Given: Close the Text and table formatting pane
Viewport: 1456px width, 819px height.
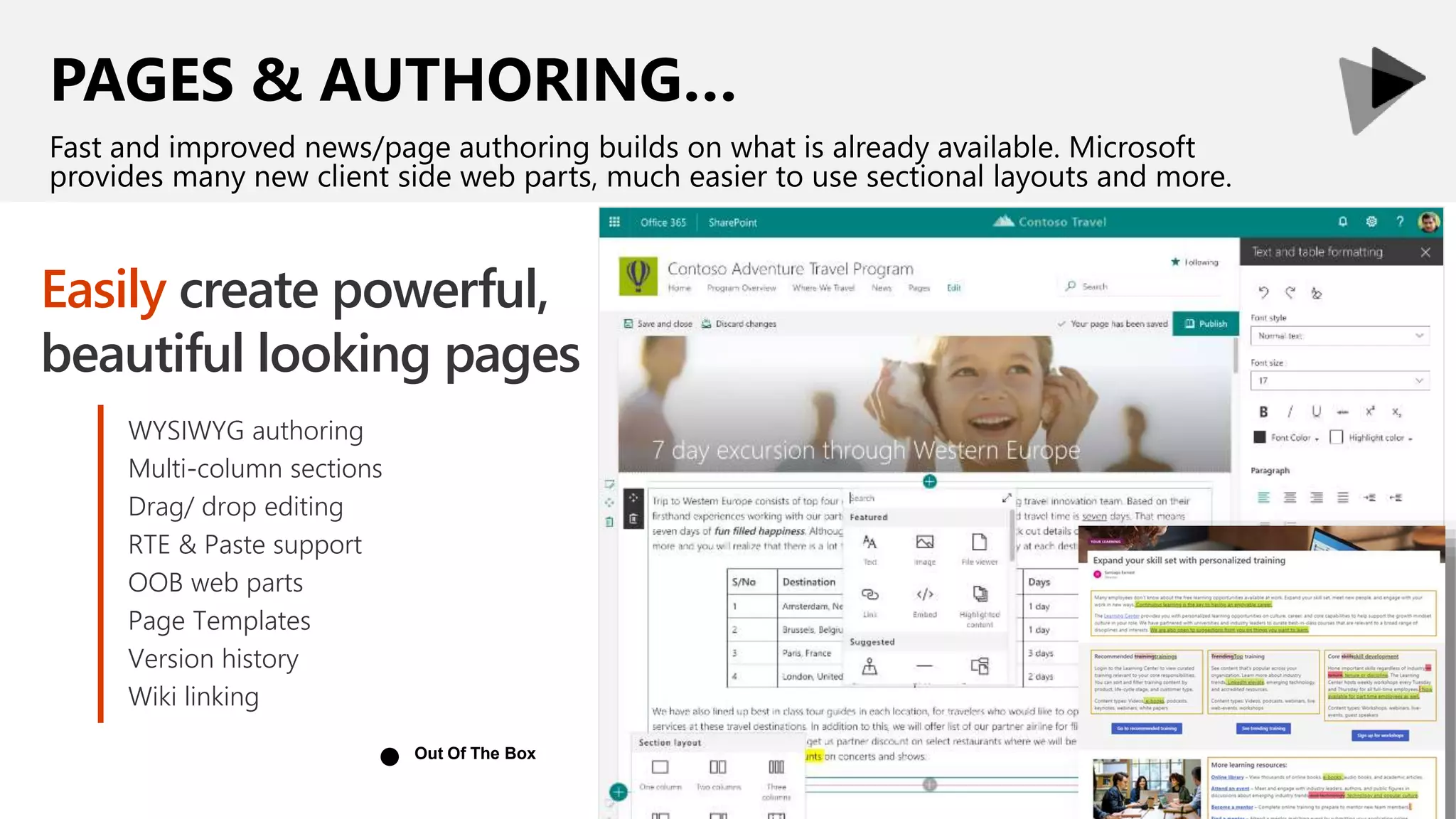Looking at the screenshot, I should point(1425,252).
